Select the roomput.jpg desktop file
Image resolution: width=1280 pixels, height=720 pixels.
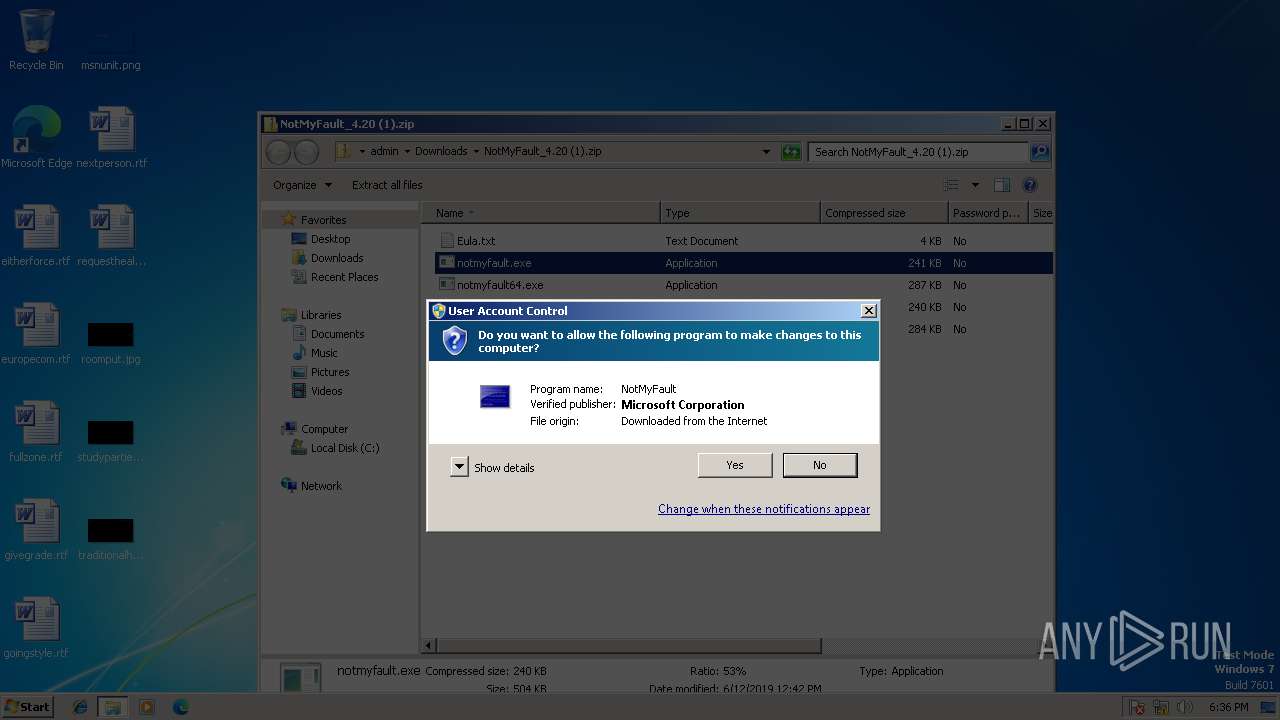click(x=111, y=342)
